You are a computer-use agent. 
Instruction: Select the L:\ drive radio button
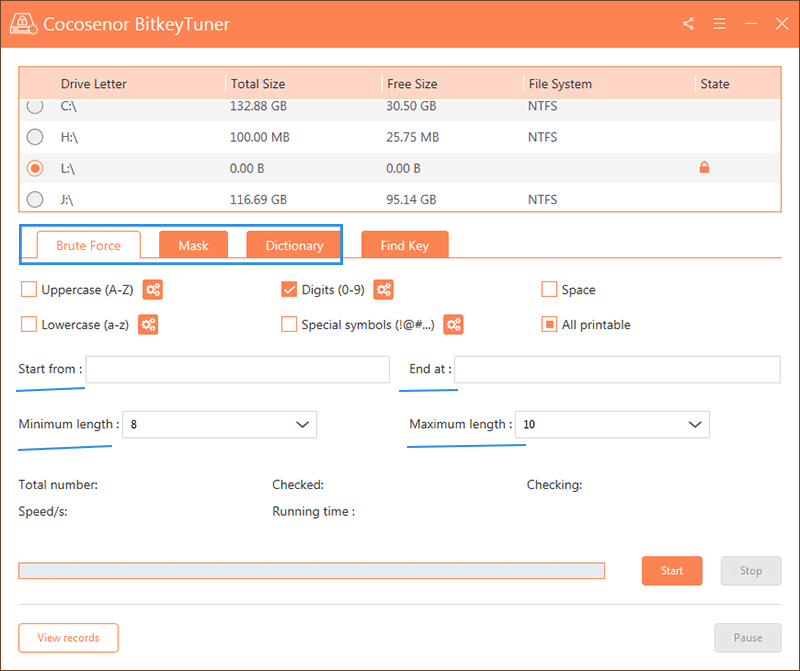(x=35, y=168)
